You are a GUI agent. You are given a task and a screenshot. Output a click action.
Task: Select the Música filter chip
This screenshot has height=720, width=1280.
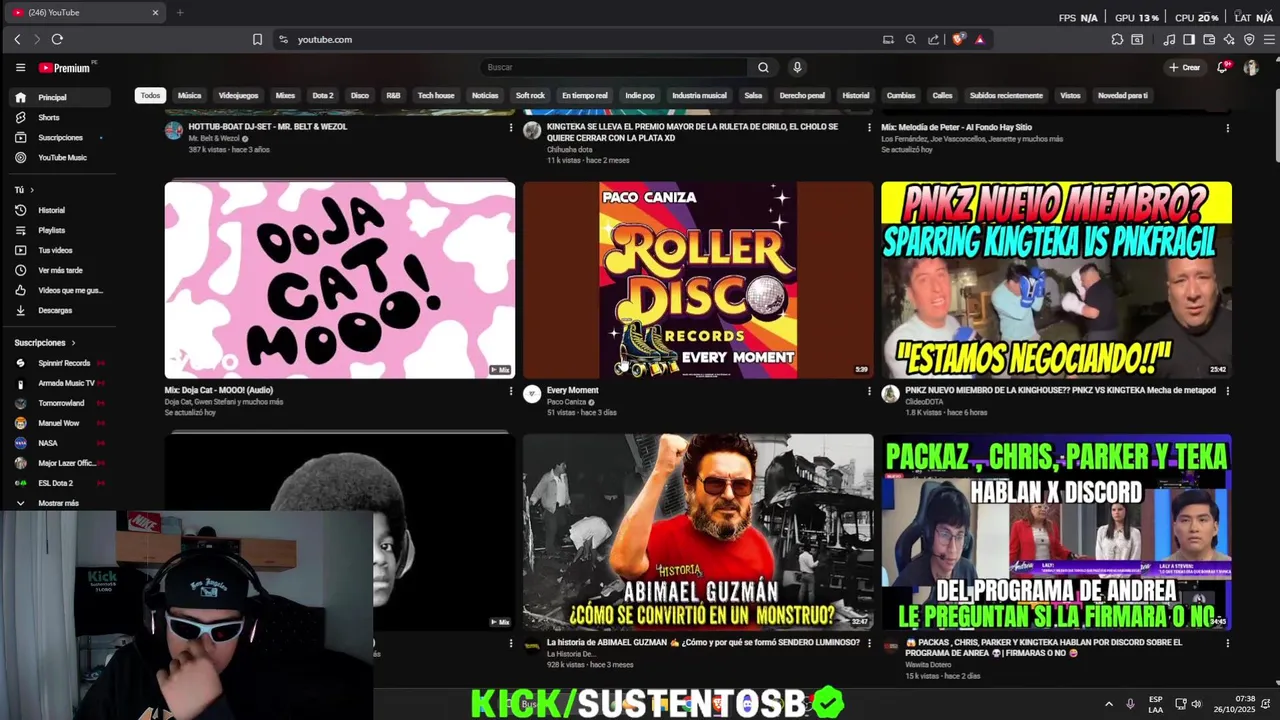tap(189, 96)
